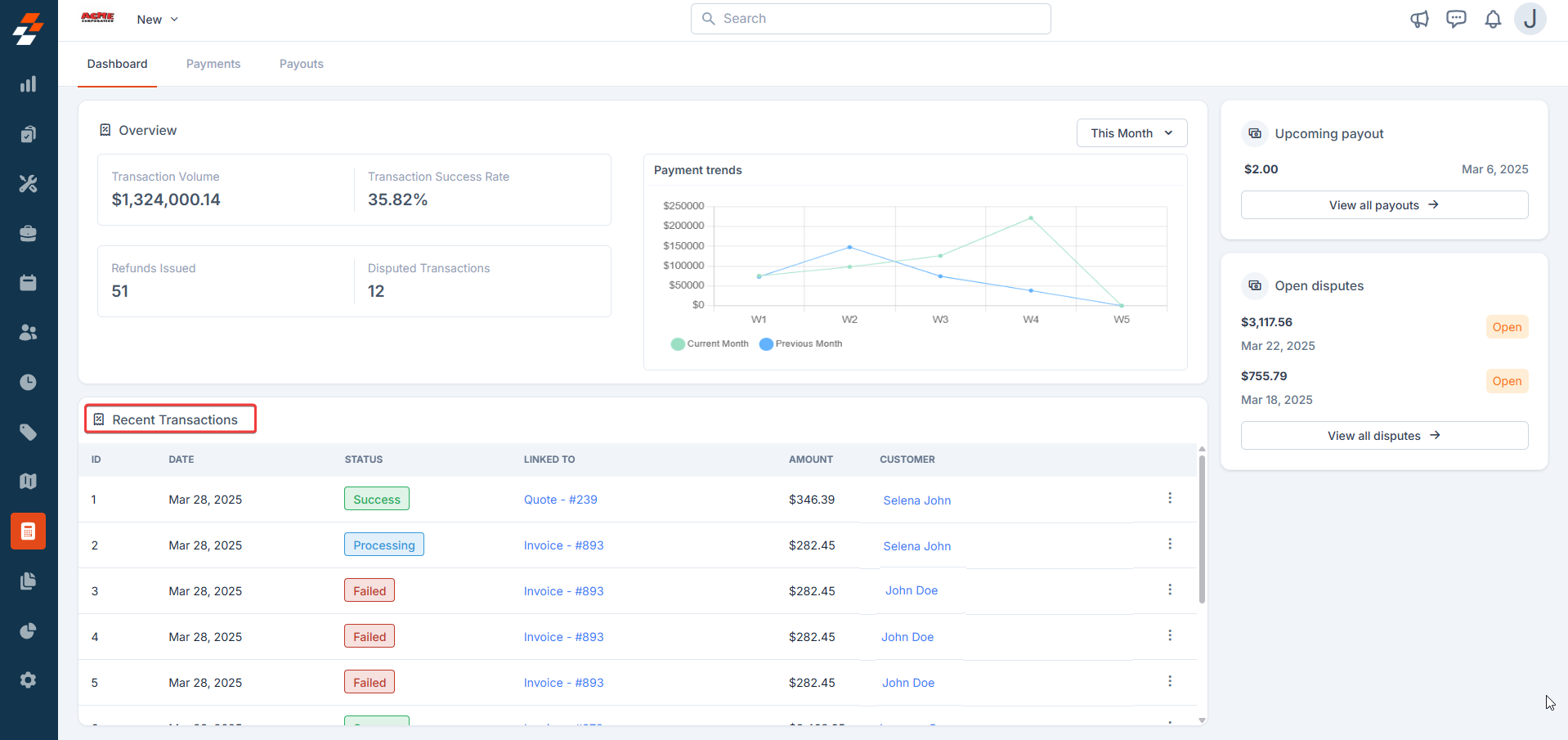The image size is (1568, 740).
Task: Click View all payouts button
Action: pyautogui.click(x=1384, y=205)
